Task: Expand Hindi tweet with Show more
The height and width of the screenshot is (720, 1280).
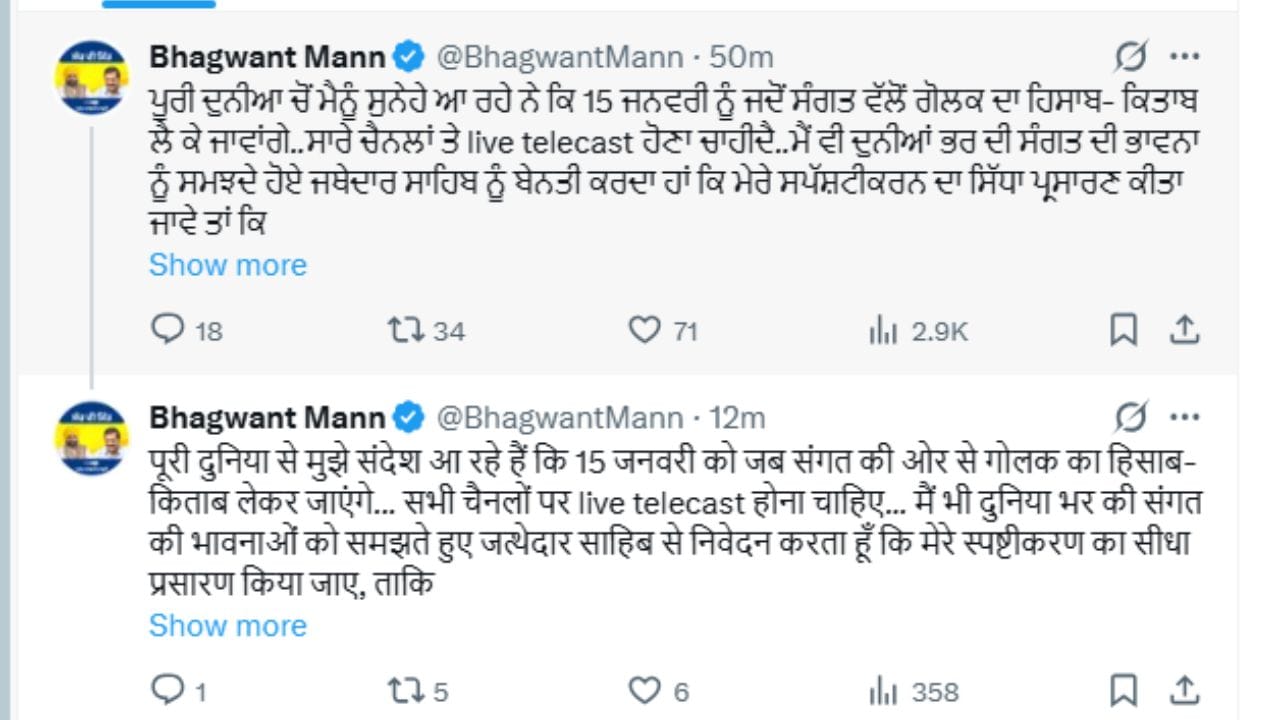Action: (228, 626)
